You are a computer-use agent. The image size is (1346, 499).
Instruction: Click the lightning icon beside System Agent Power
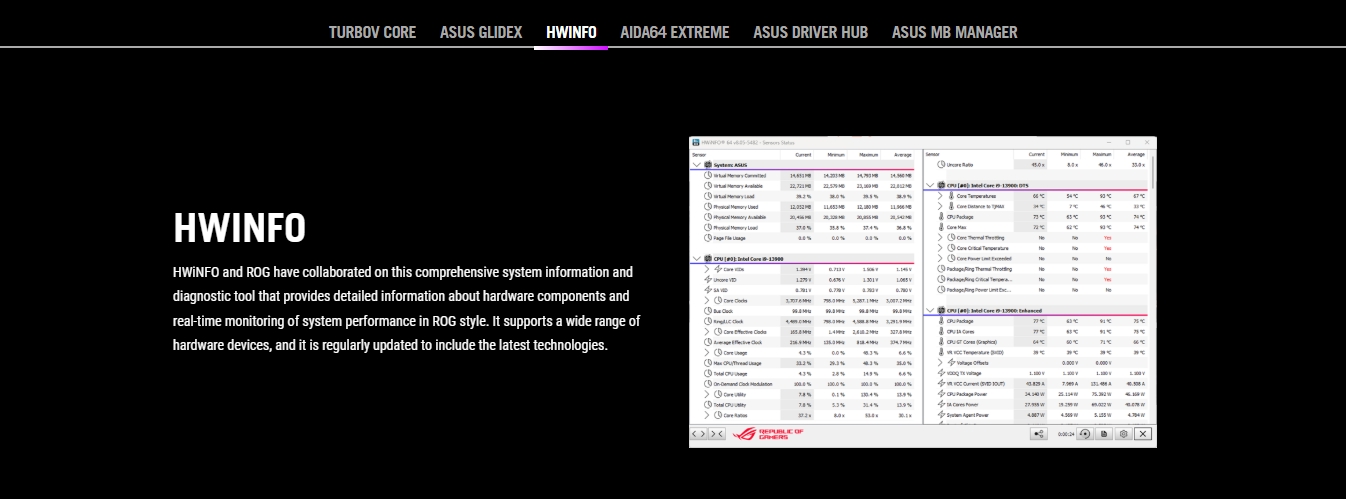(941, 415)
